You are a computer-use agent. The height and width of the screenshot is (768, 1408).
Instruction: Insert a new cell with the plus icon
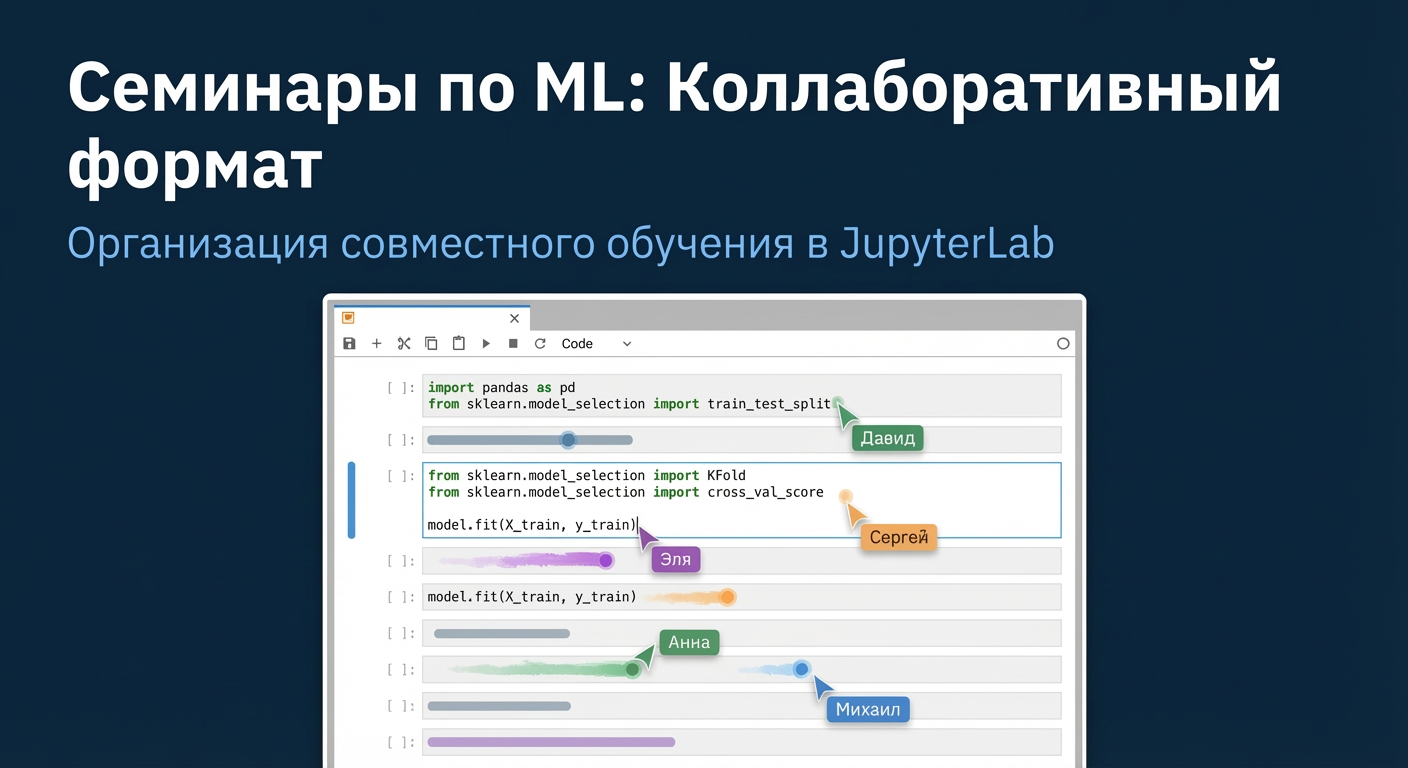[377, 343]
